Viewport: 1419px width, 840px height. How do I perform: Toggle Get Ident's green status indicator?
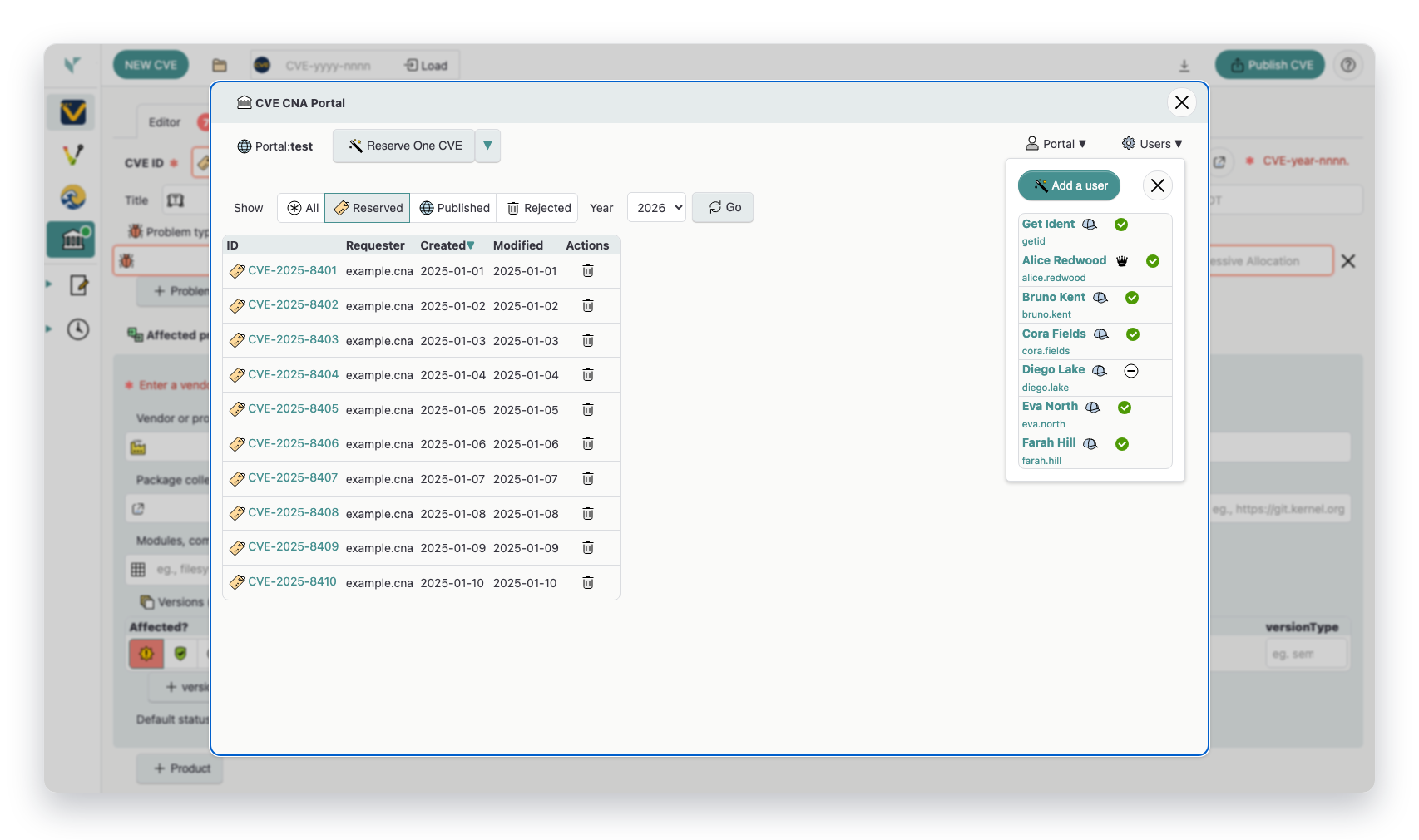click(1121, 225)
